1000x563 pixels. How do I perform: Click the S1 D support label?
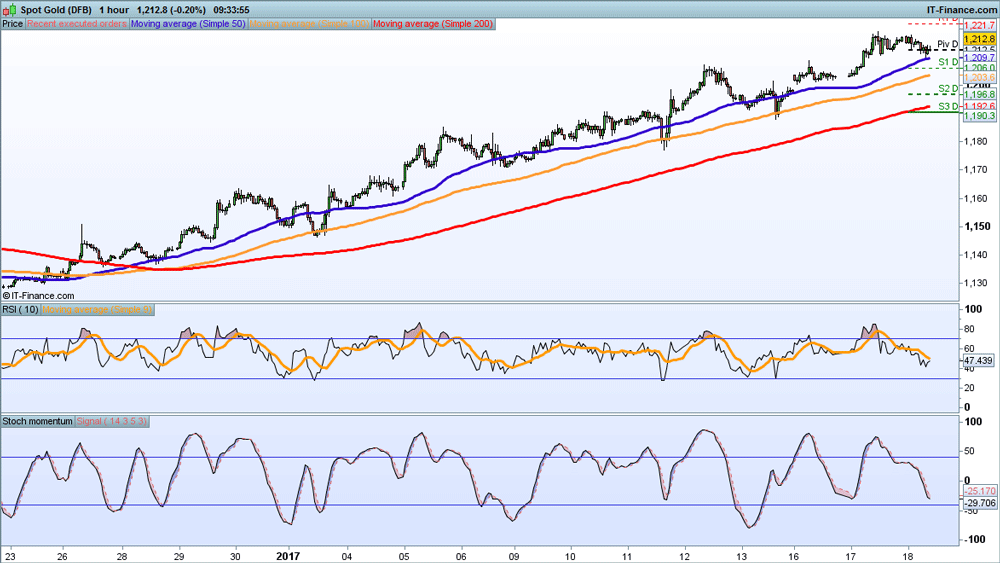tap(948, 62)
